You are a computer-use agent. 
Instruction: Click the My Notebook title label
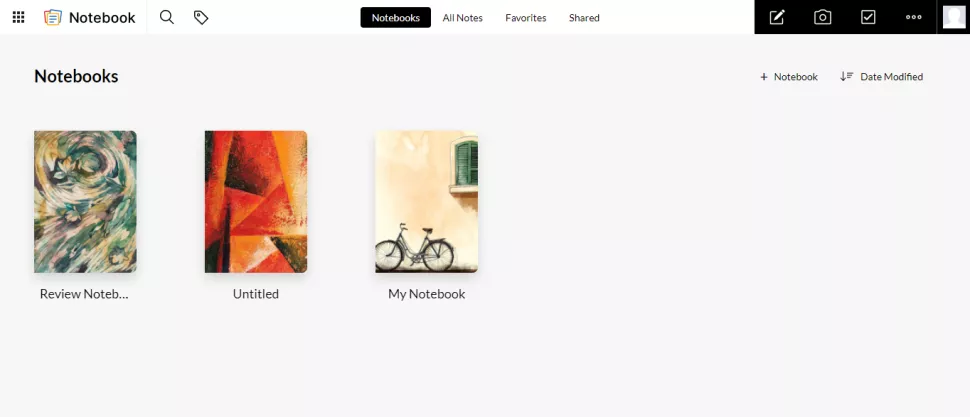click(427, 294)
